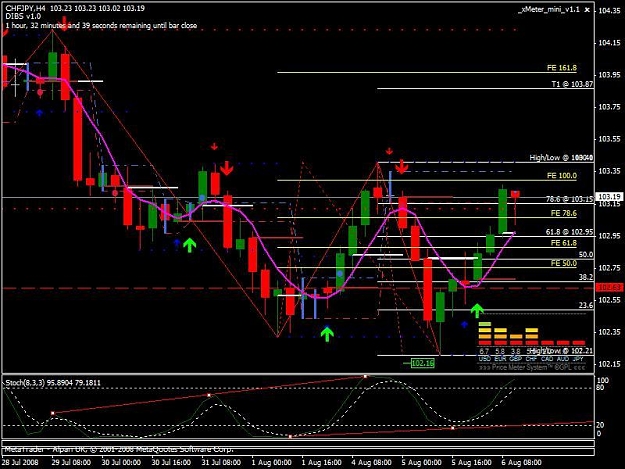
Task: Click the 78.6 @ 103.15 retracement label
Action: coord(569,199)
